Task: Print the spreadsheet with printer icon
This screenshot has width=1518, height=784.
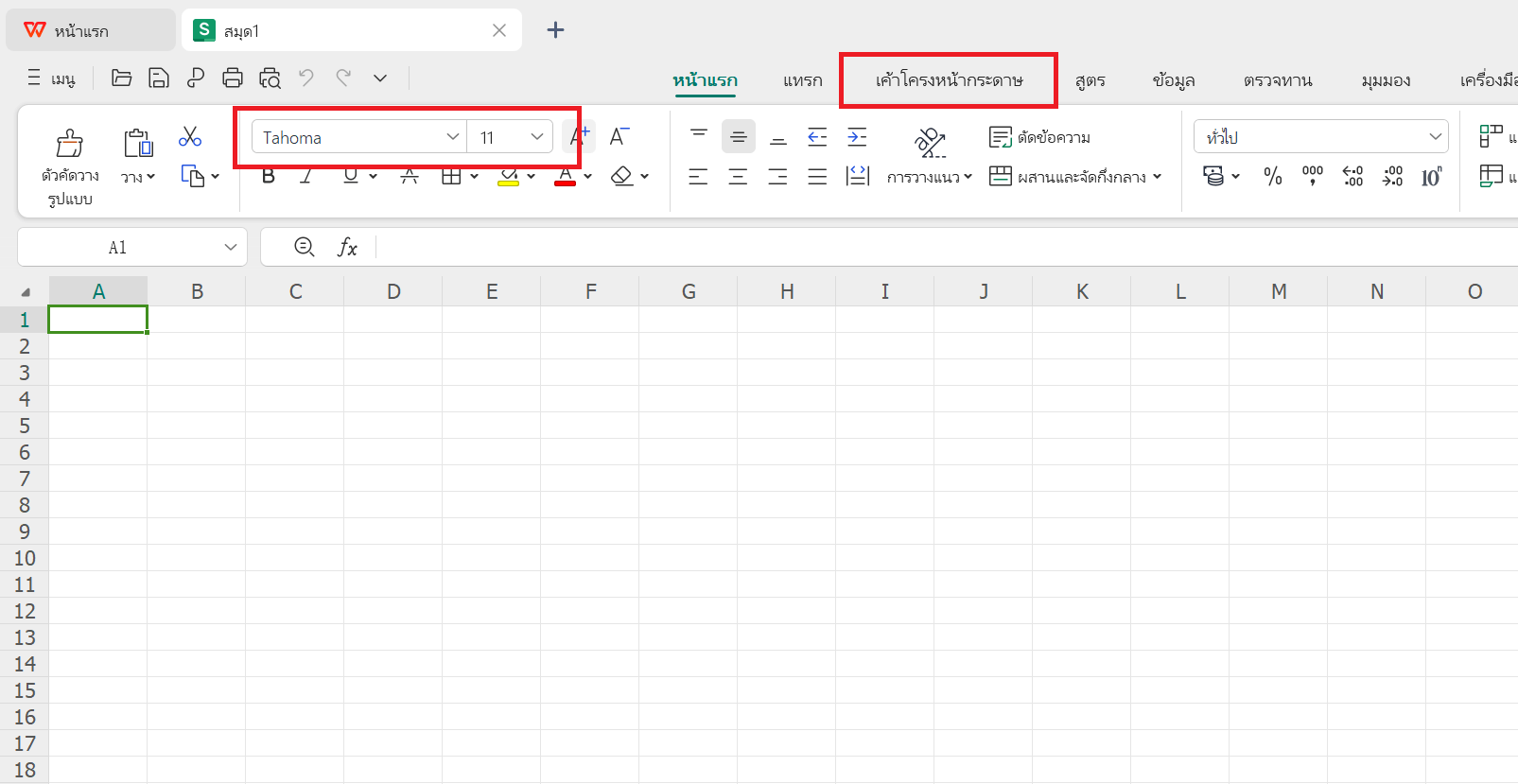Action: pyautogui.click(x=233, y=78)
